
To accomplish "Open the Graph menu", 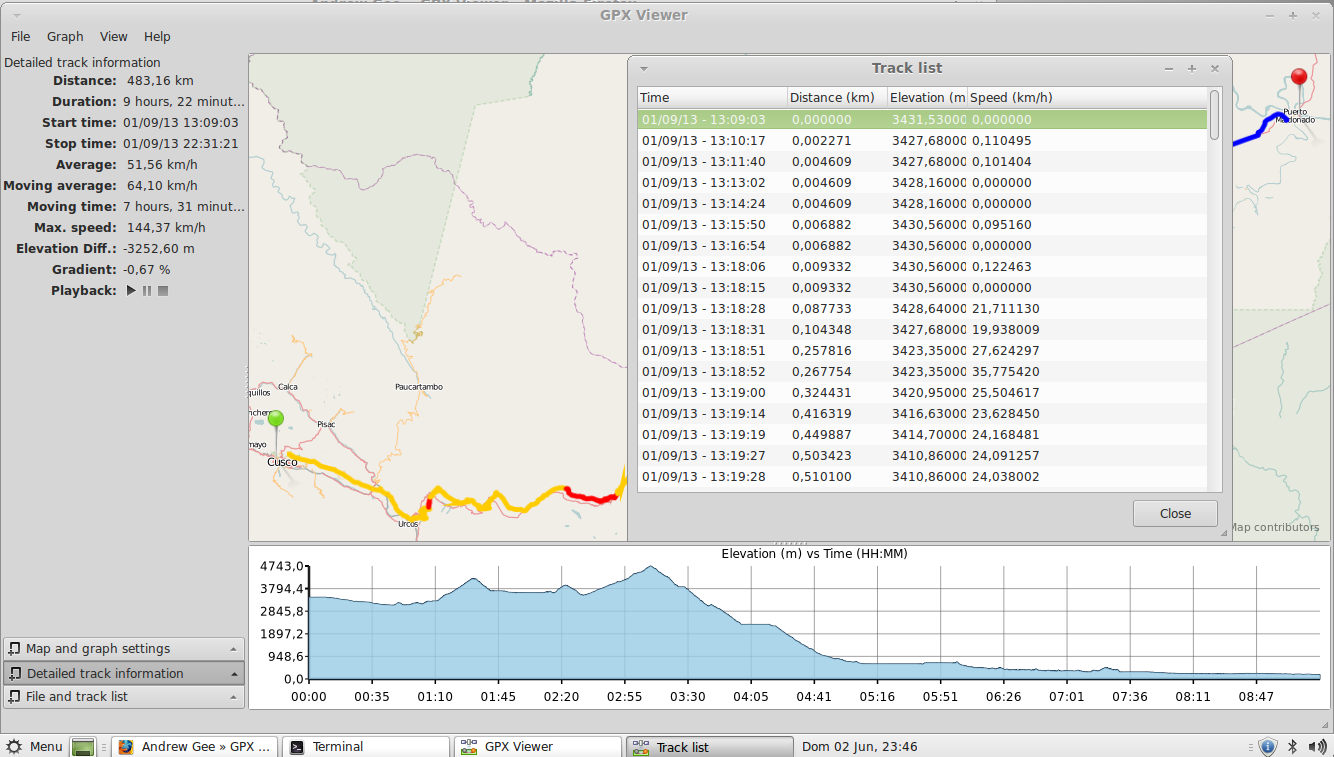I will [x=65, y=37].
